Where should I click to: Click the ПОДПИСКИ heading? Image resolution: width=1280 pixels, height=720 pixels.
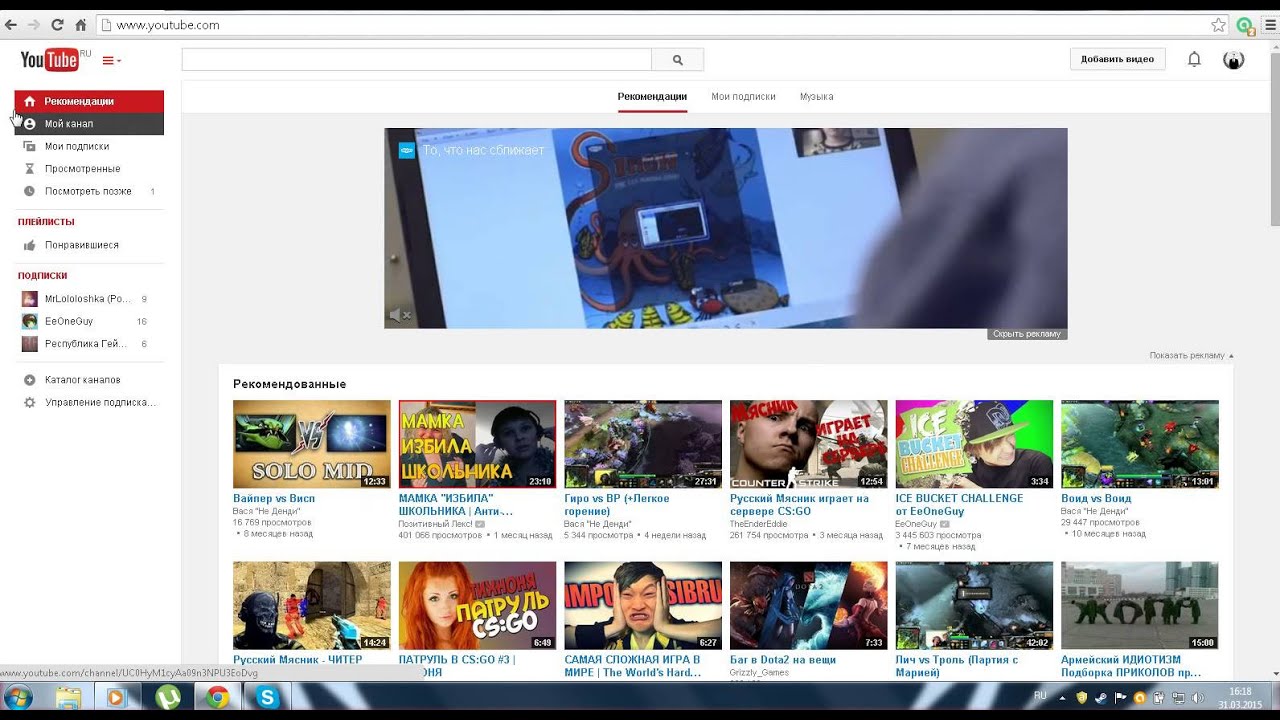[42, 275]
